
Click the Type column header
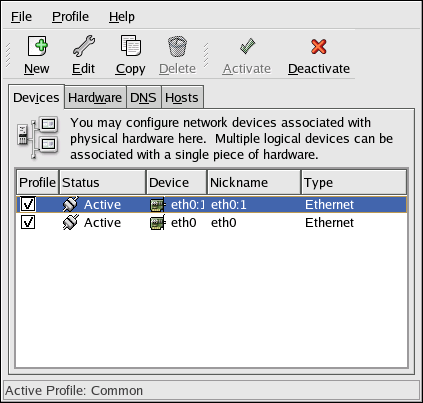point(354,182)
